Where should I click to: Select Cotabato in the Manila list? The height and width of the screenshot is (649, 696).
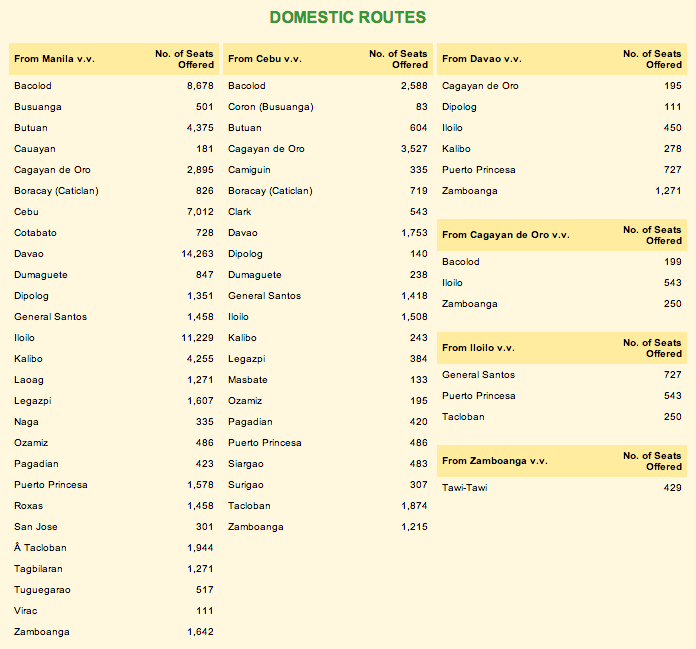click(x=35, y=233)
